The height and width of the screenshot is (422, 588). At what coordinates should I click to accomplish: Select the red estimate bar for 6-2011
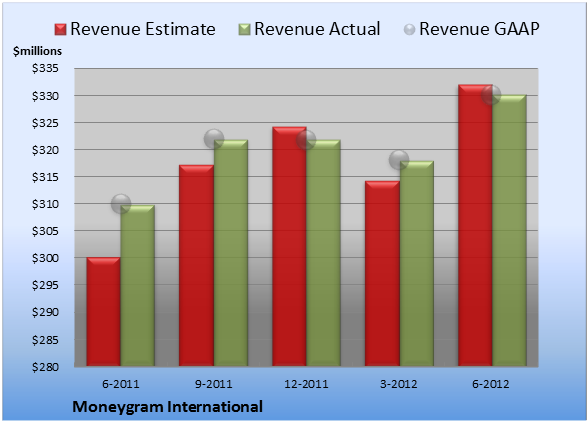pos(104,311)
